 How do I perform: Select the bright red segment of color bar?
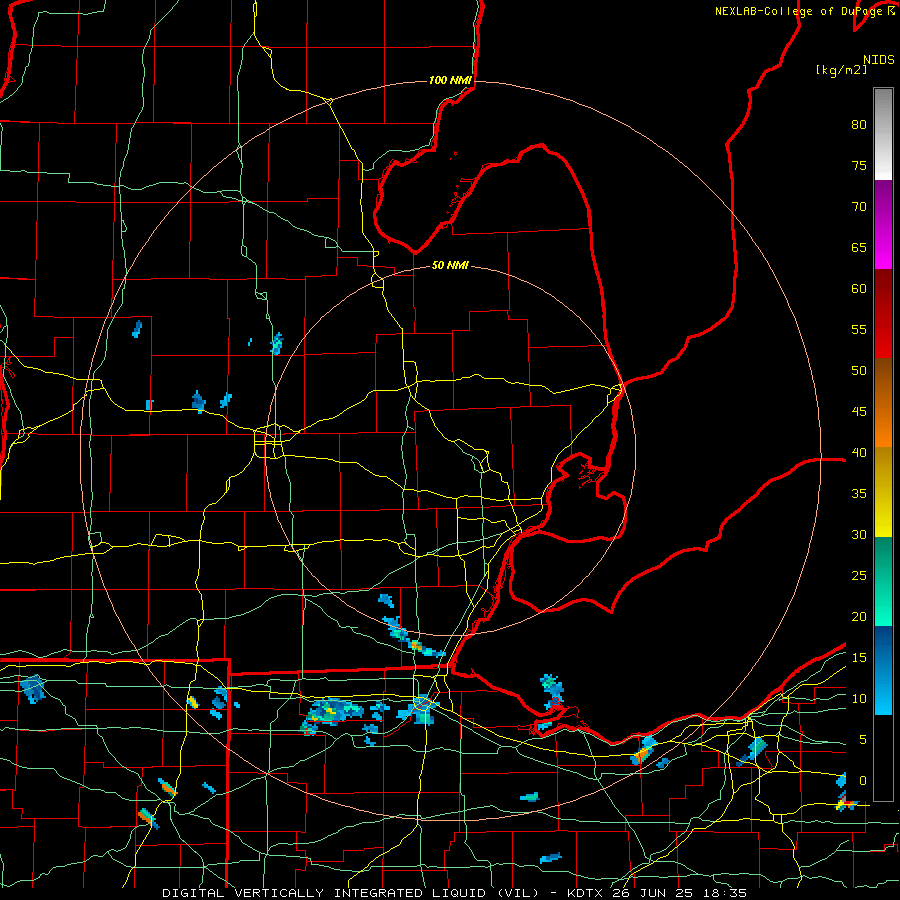tap(883, 314)
